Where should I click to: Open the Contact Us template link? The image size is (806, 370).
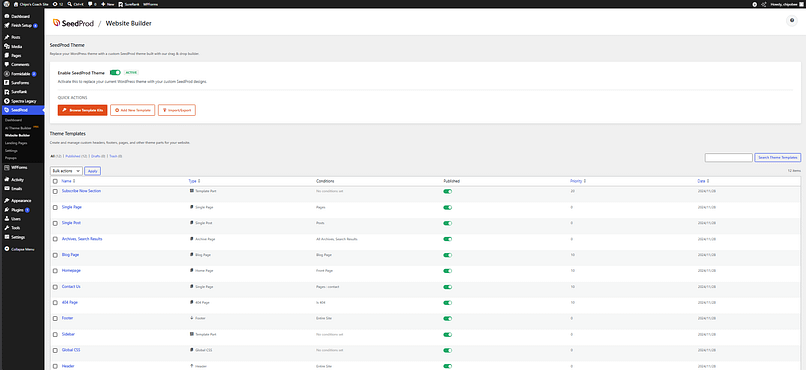(71, 286)
